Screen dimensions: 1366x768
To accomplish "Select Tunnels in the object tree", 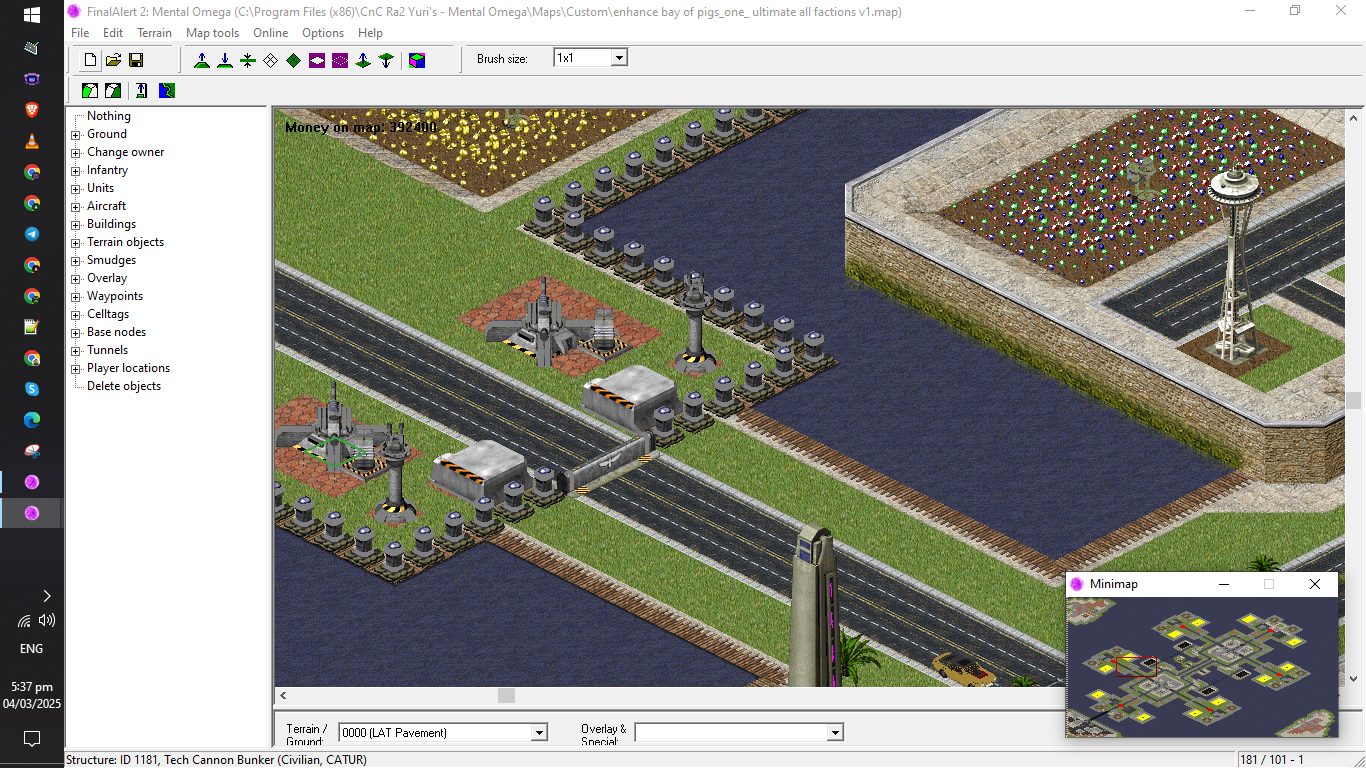I will (107, 350).
